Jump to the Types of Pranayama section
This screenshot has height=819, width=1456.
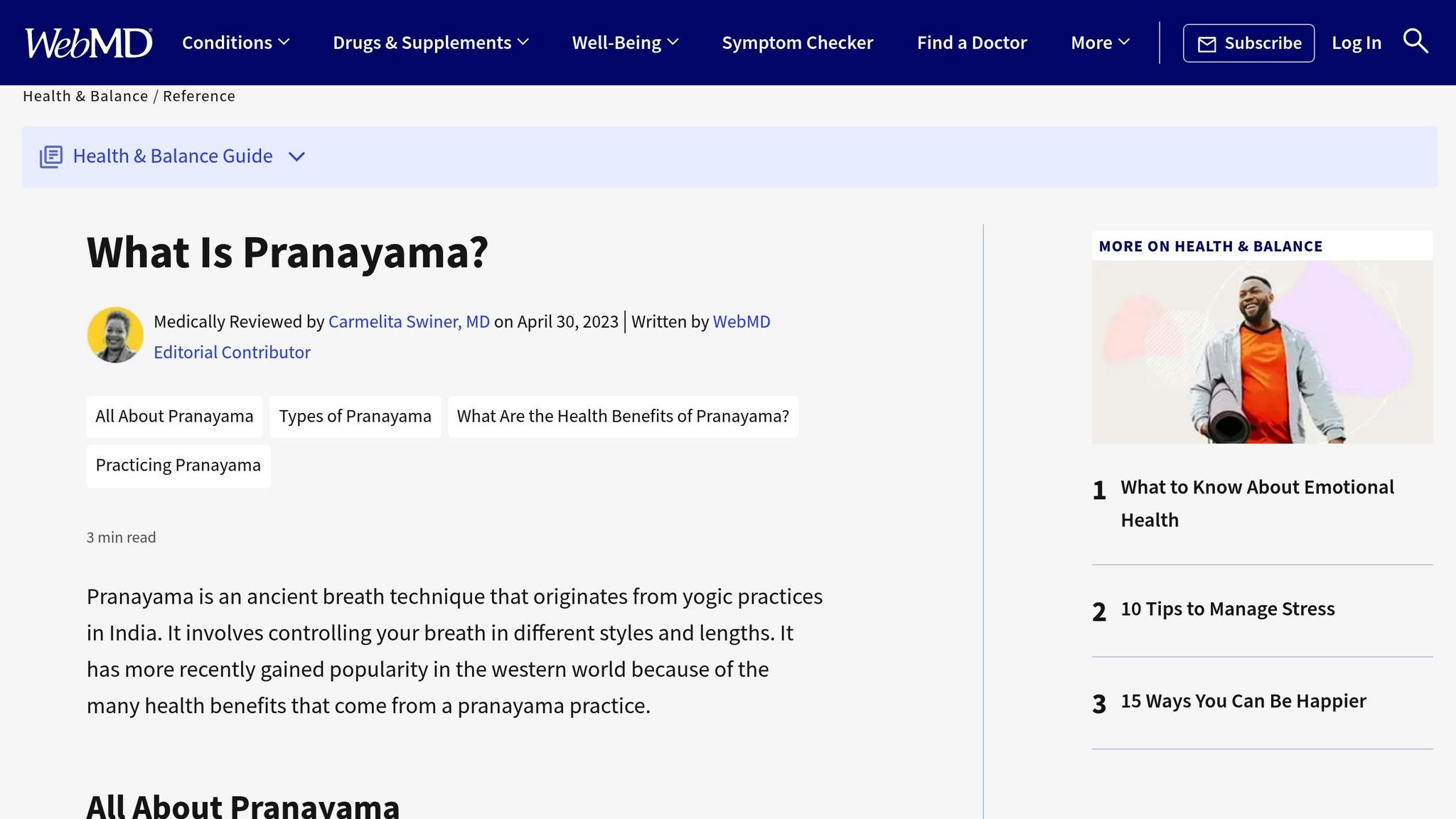coord(355,416)
